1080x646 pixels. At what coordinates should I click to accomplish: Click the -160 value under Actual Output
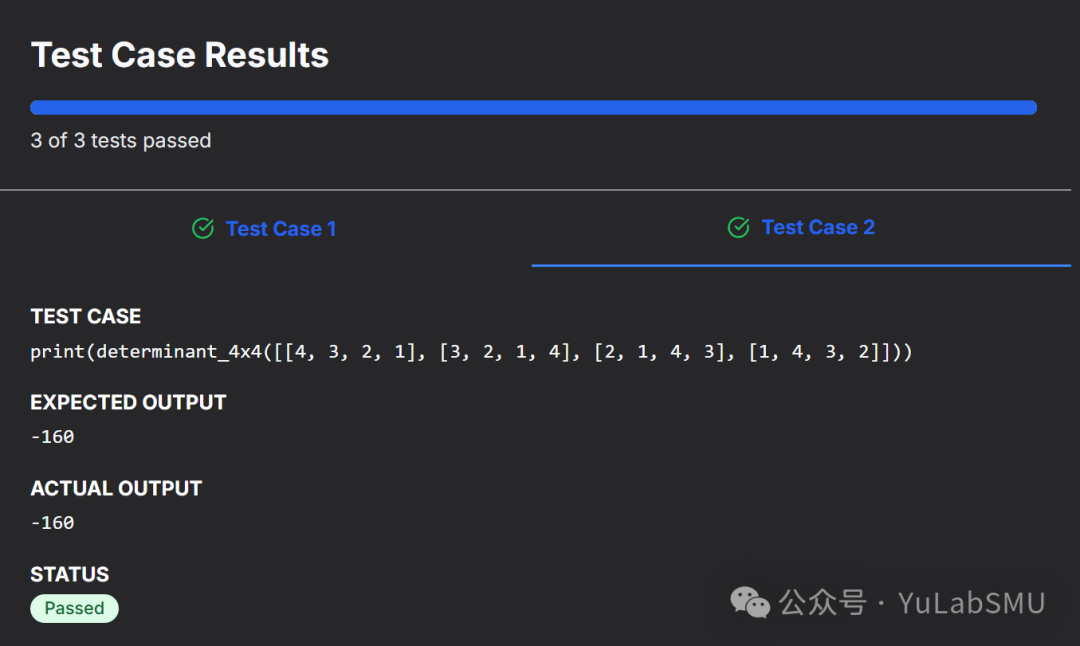coord(52,523)
